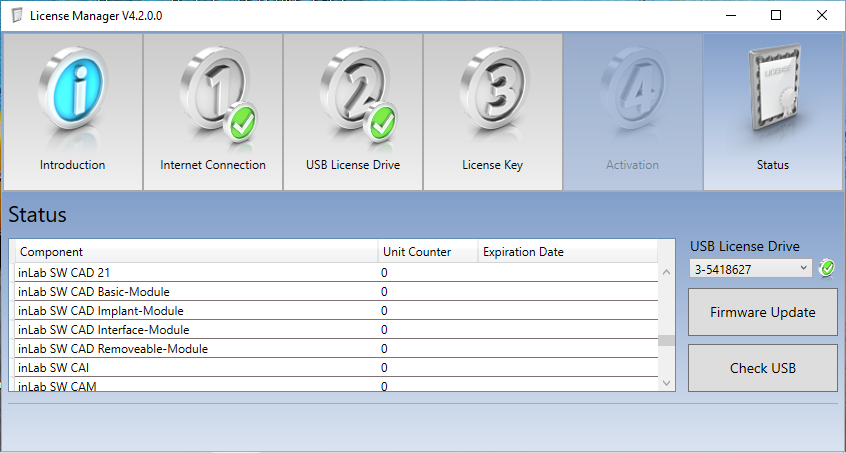Click the license certificate icon
Image resolution: width=846 pixels, height=453 pixels.
(x=774, y=88)
